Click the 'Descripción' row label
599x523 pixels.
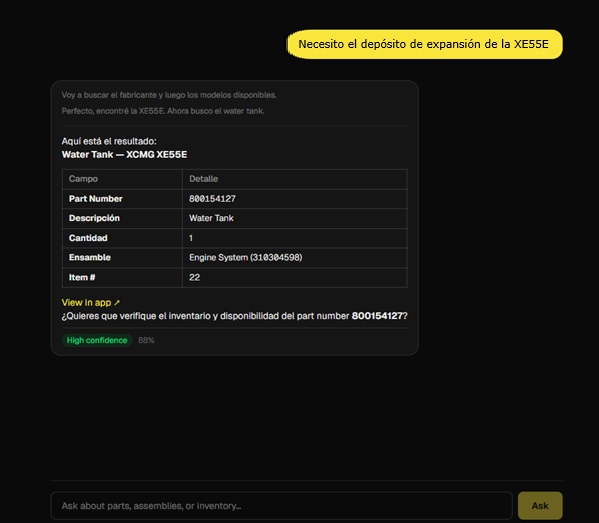pyautogui.click(x=94, y=218)
